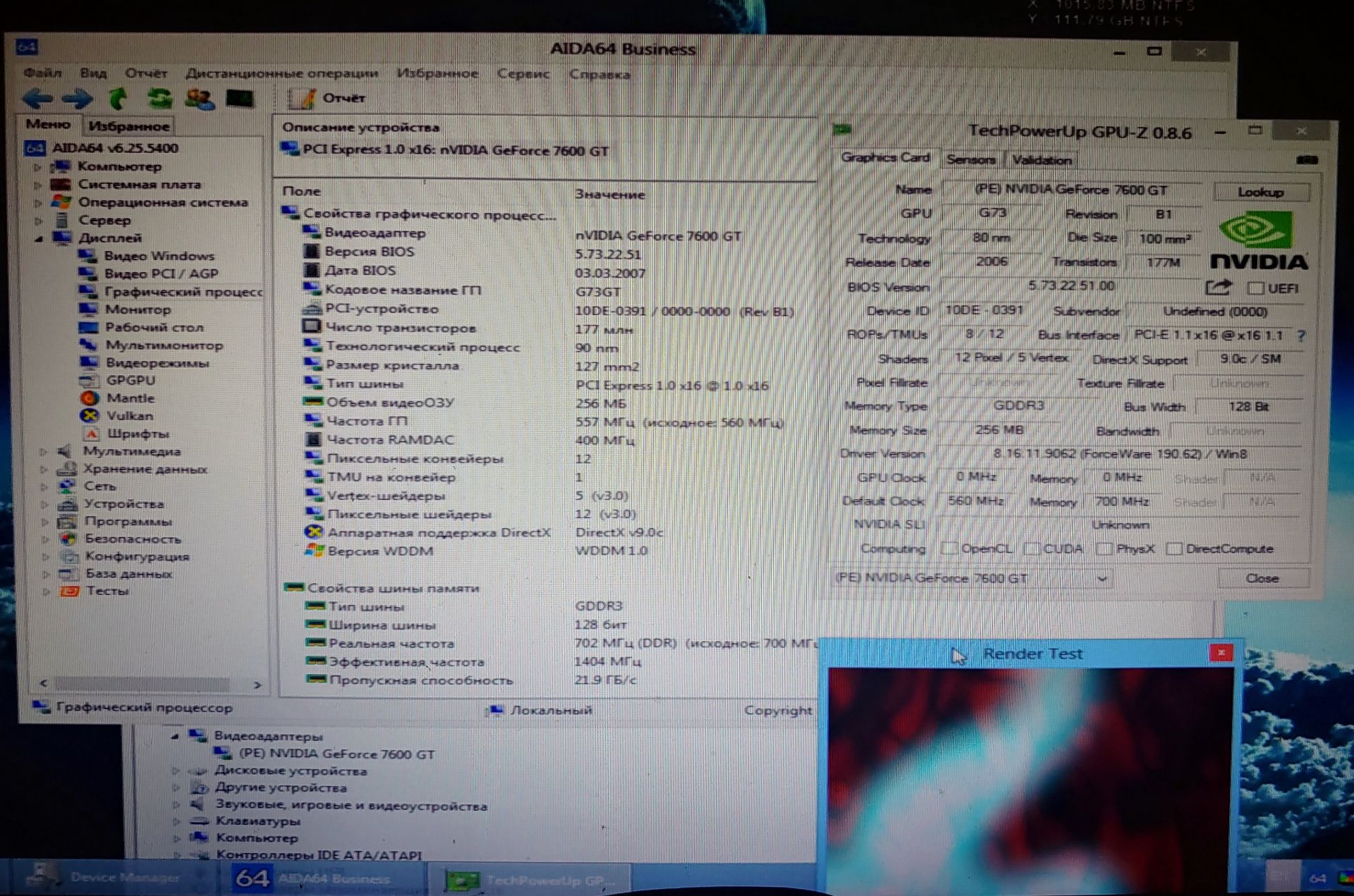Toggle the DirectCompute checkbox
1354x896 pixels.
1174,548
